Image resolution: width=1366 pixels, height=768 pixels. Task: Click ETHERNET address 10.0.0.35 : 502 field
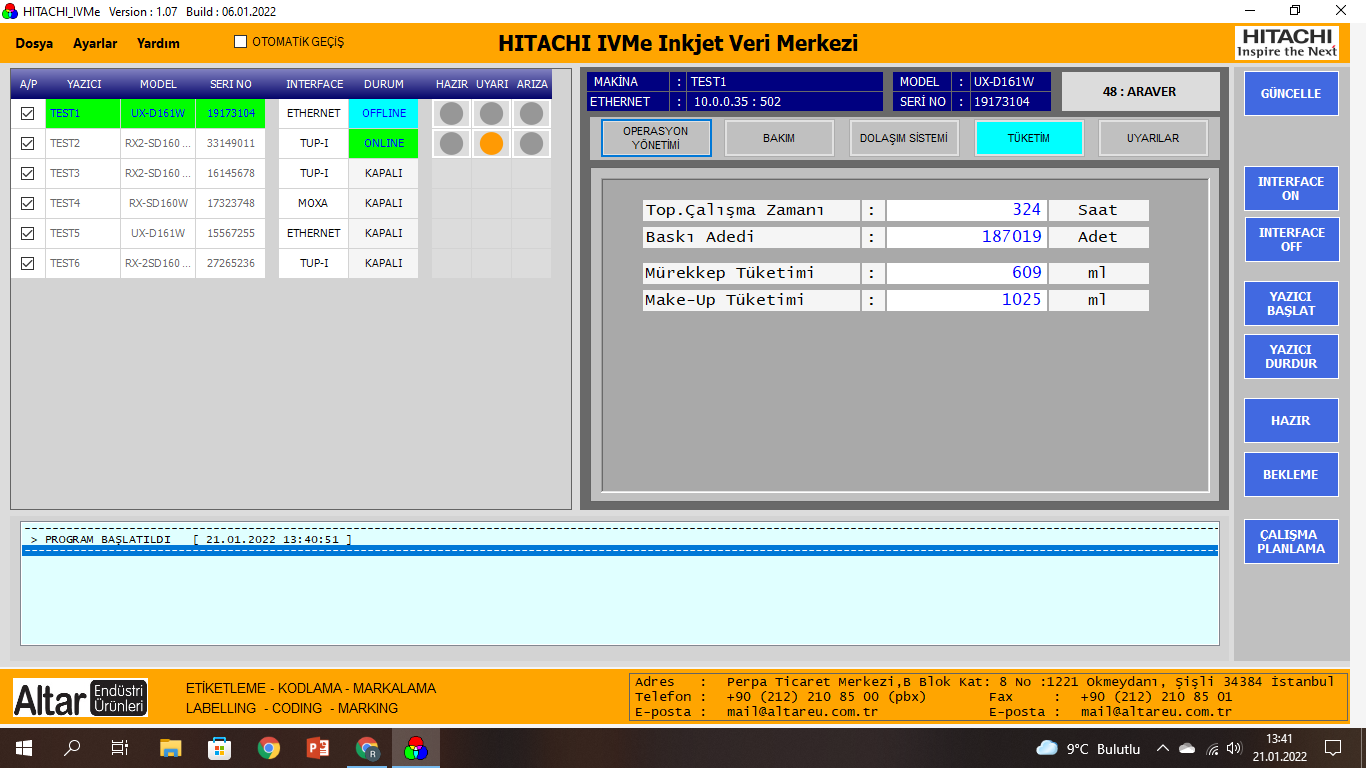(785, 101)
